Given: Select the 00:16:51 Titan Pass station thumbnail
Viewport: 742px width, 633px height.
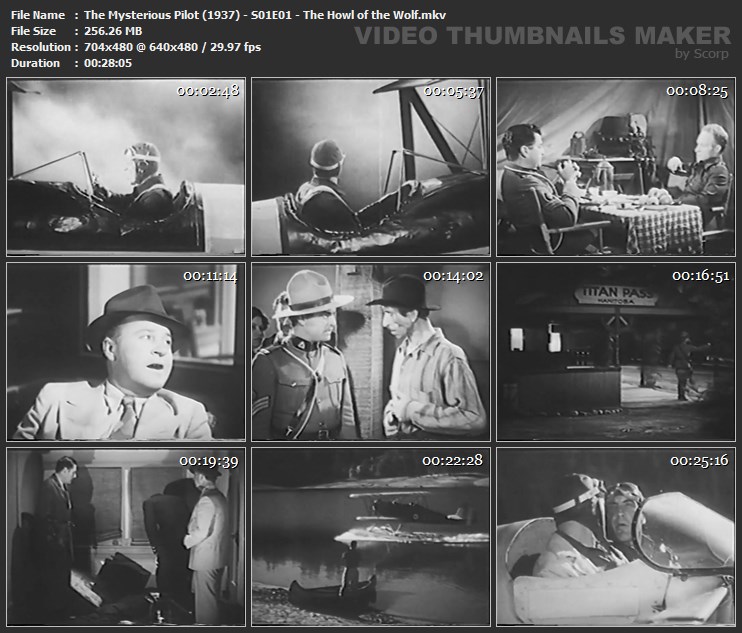Looking at the screenshot, I should click(616, 352).
